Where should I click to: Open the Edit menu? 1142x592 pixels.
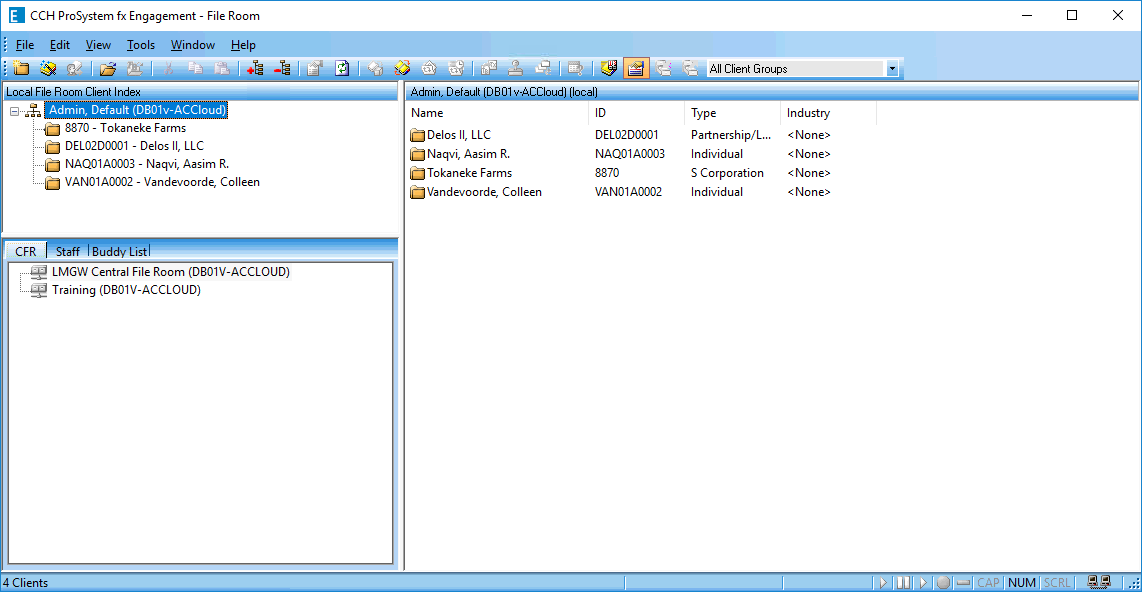(60, 45)
